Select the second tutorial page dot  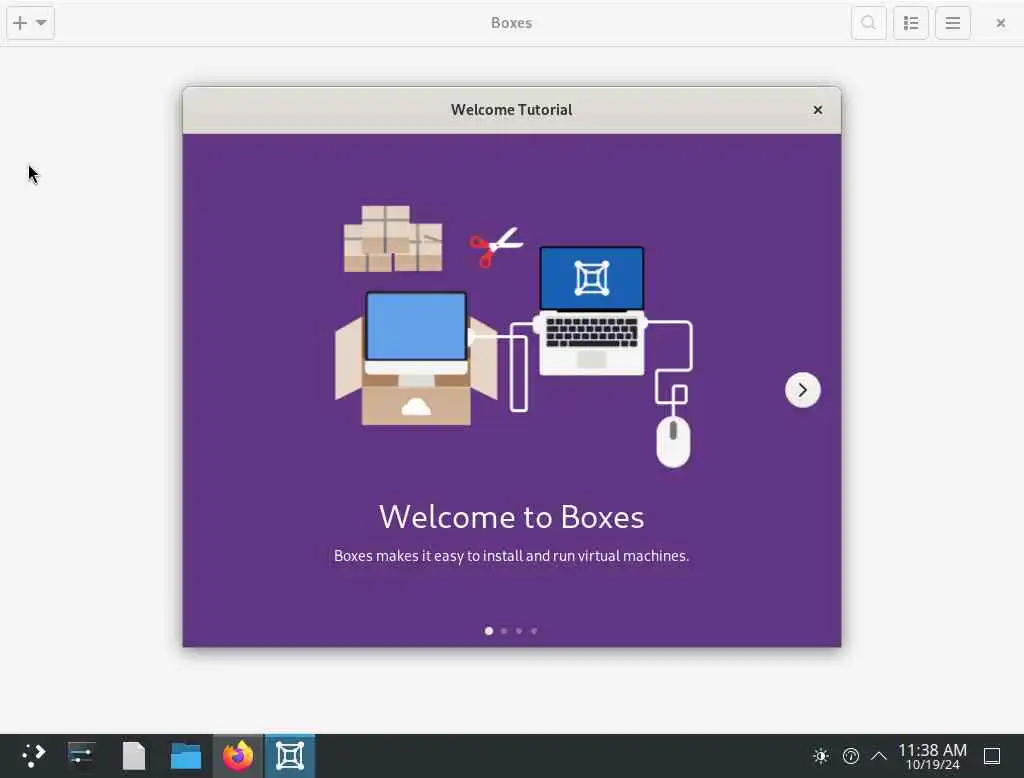(x=504, y=631)
